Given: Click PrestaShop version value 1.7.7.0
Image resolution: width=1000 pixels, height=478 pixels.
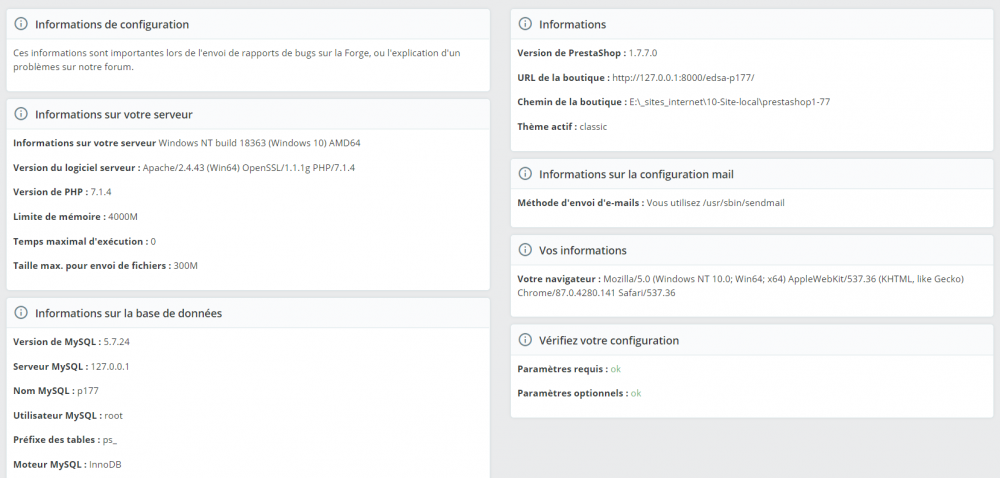Looking at the screenshot, I should tap(643, 53).
